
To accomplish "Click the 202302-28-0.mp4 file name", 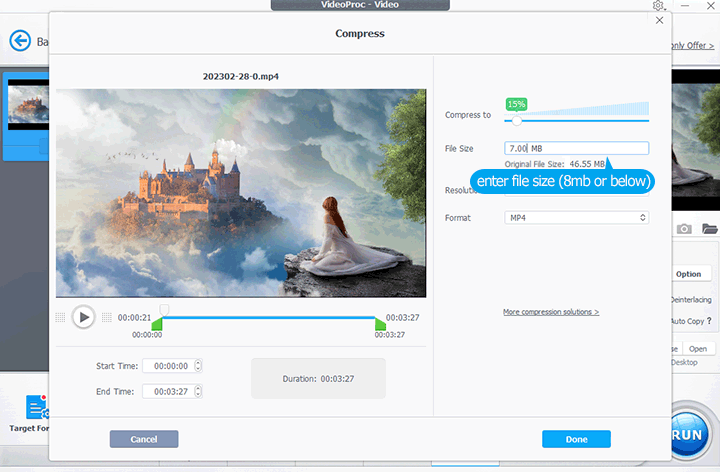I will pyautogui.click(x=241, y=76).
